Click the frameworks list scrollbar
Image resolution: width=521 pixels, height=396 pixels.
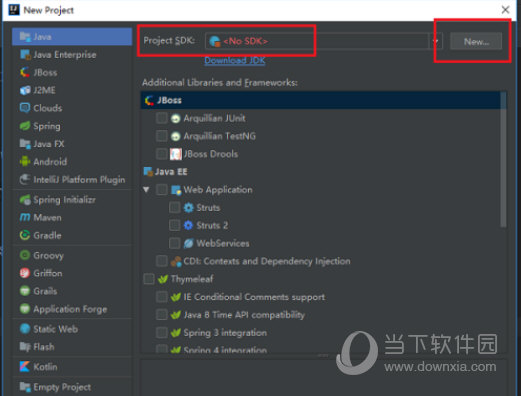pyautogui.click(x=503, y=160)
